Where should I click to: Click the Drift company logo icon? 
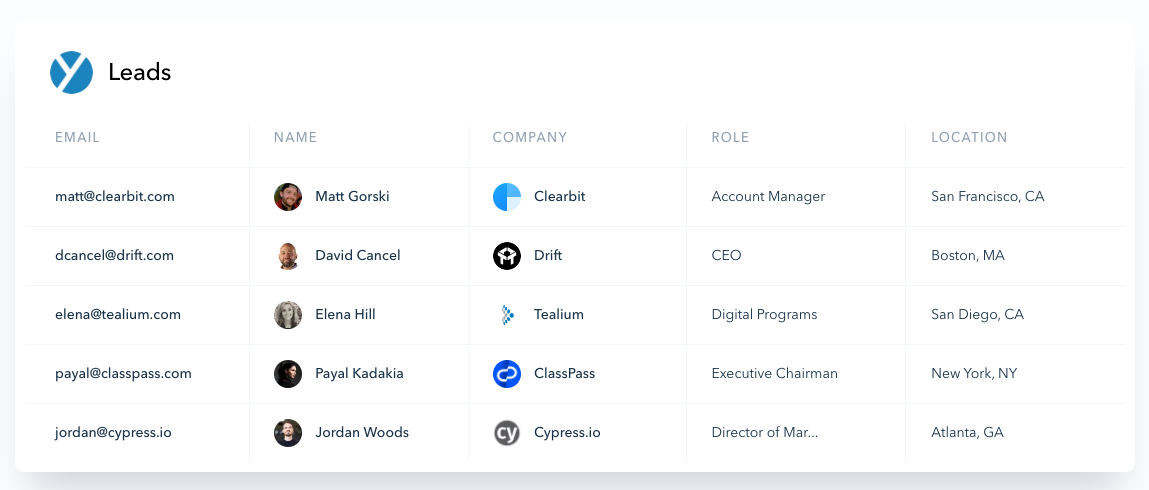point(507,256)
